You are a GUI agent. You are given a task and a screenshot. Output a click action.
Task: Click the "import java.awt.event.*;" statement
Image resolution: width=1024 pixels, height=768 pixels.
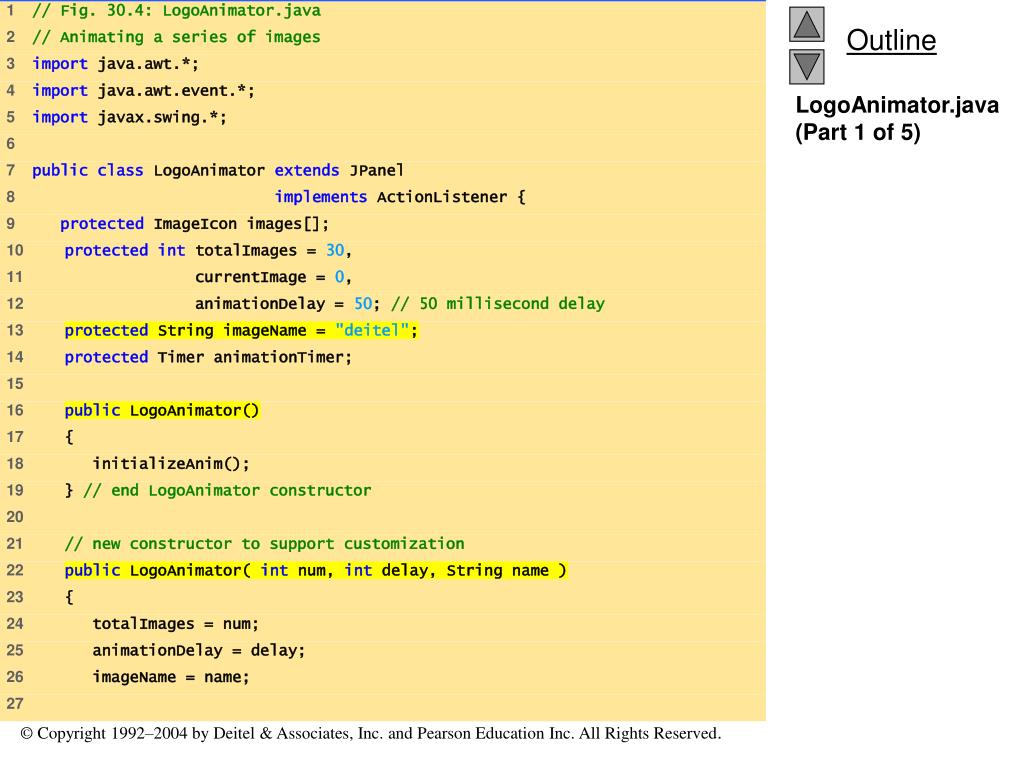(x=143, y=90)
